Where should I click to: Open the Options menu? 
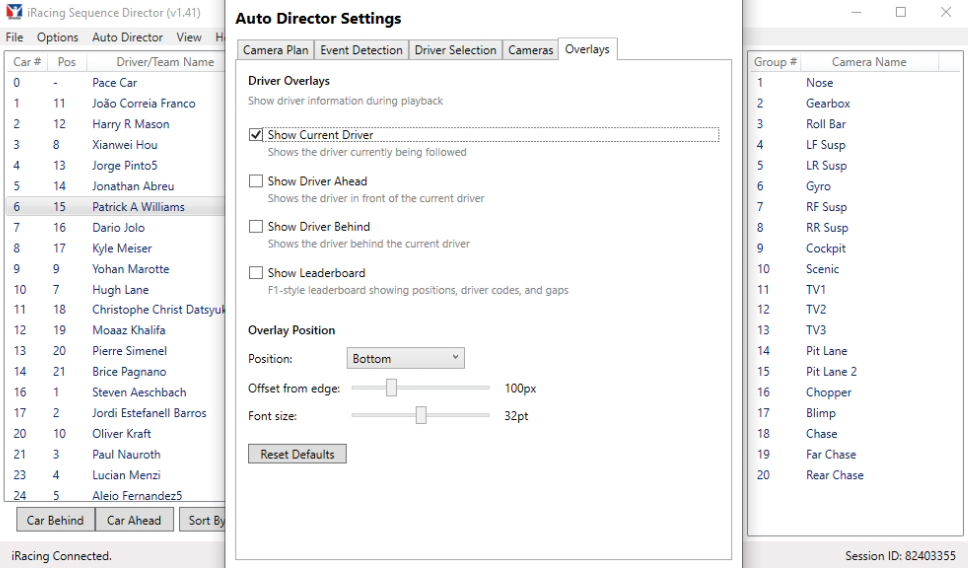[x=57, y=37]
